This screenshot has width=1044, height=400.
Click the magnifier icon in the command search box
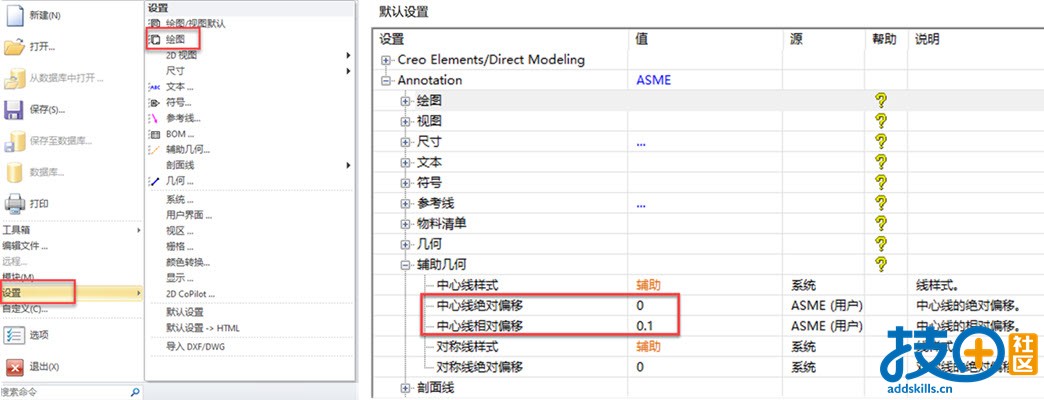pyautogui.click(x=134, y=392)
